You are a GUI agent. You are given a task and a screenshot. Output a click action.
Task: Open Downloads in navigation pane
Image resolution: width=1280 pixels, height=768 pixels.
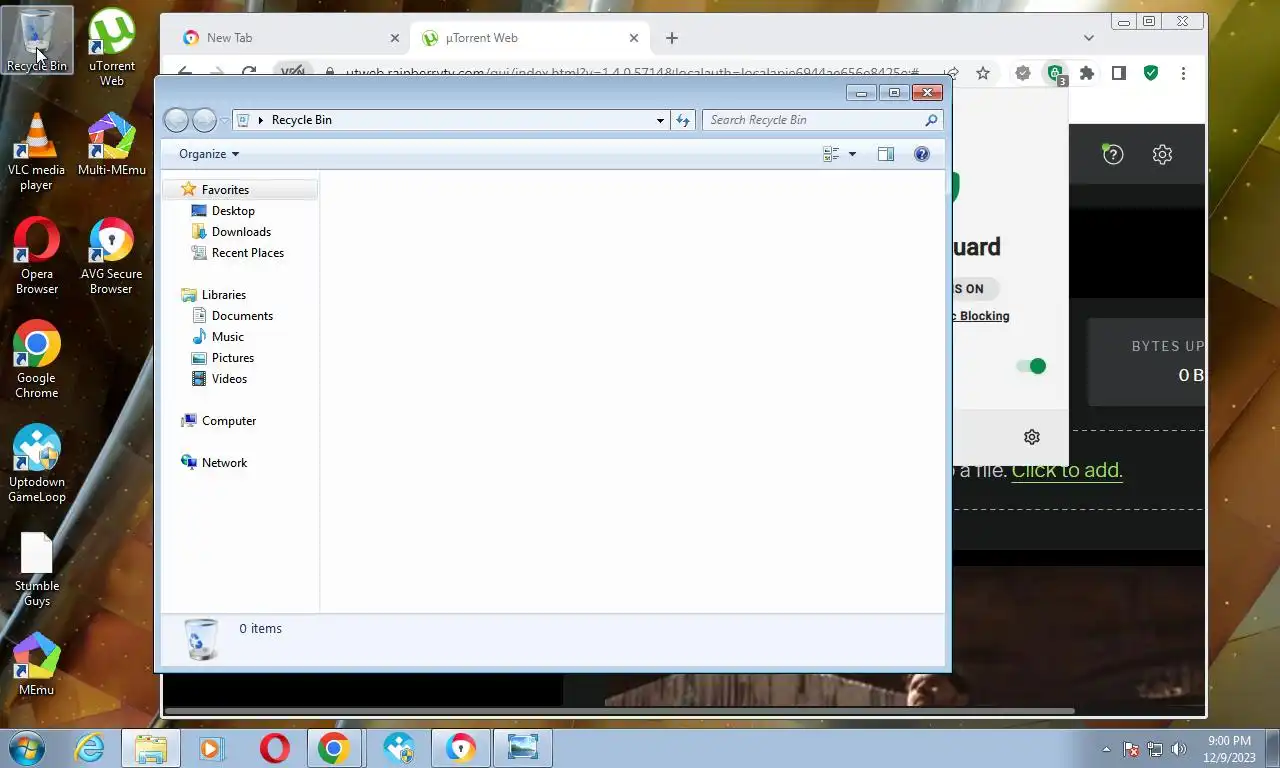point(241,232)
